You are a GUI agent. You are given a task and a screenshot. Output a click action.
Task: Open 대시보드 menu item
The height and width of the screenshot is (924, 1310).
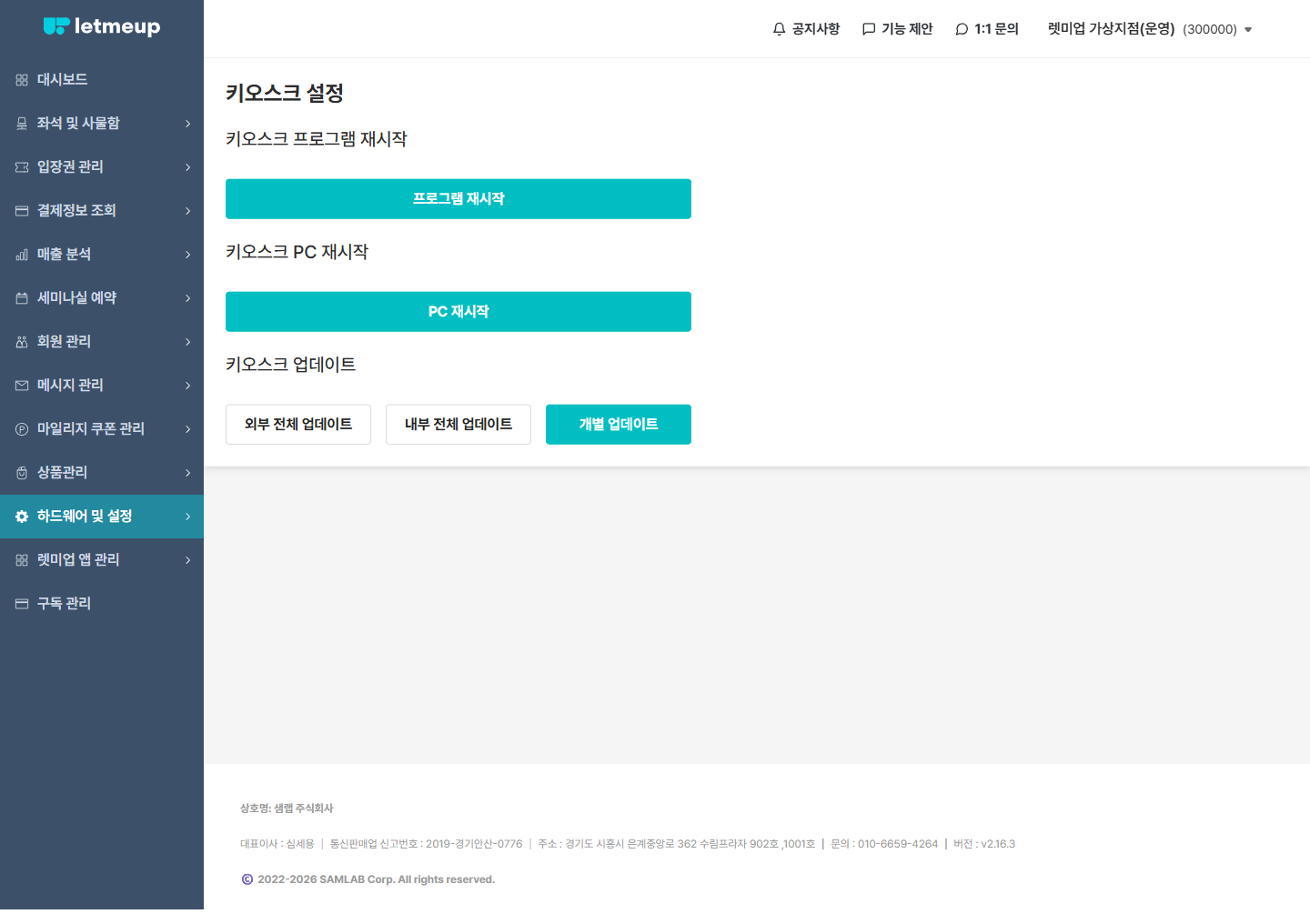tap(102, 80)
